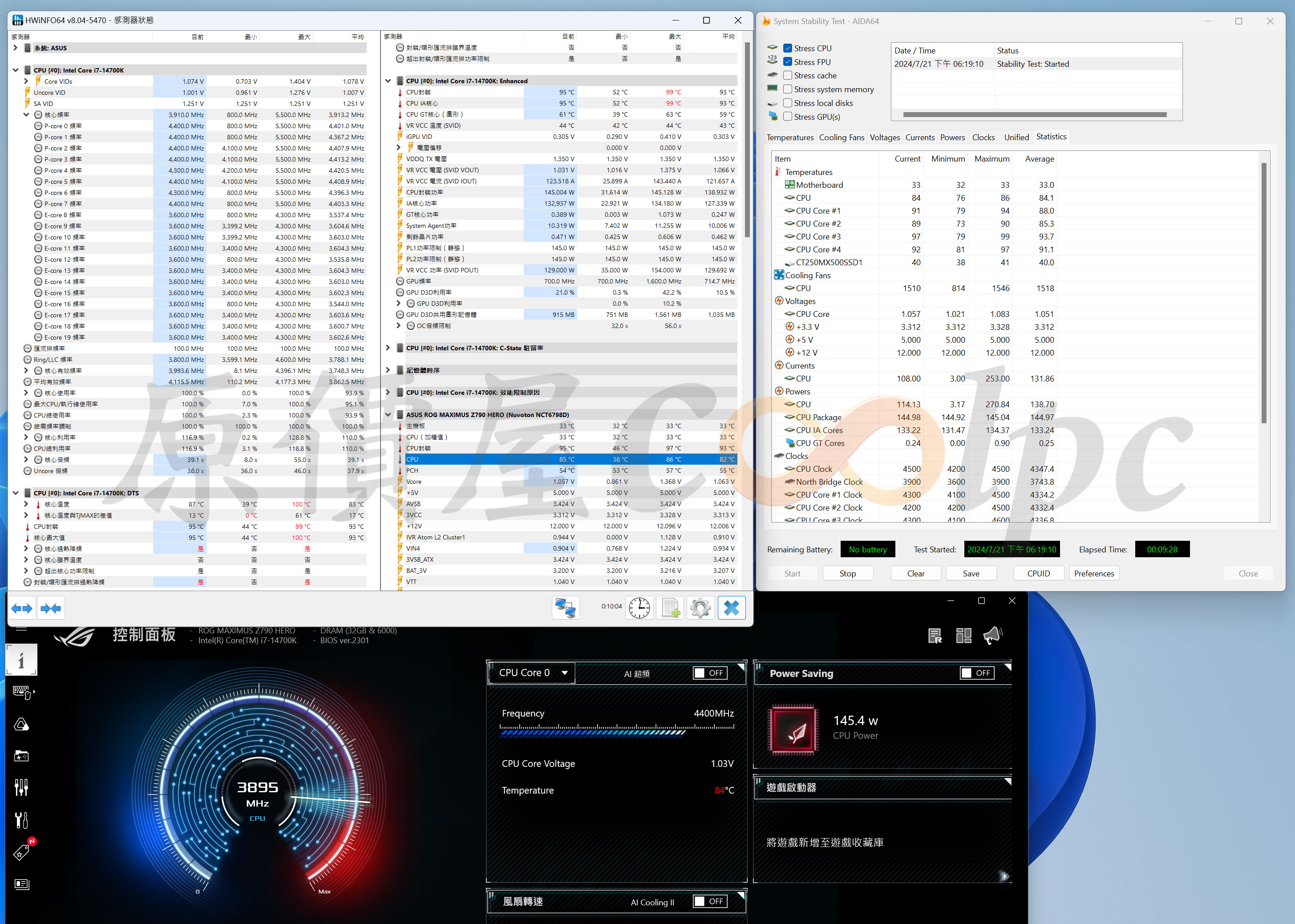Screen dimensions: 1295x924
Task: Collapse CPU [#0]: Intel Core i7-14700K node
Action: point(16,71)
